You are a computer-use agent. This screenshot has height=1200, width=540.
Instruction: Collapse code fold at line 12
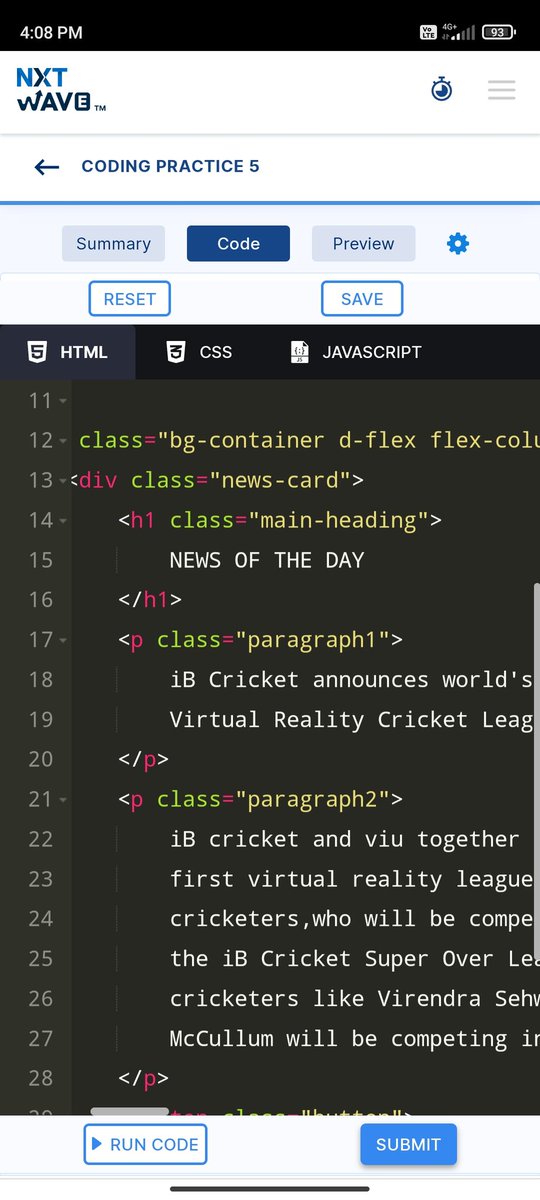(x=63, y=441)
